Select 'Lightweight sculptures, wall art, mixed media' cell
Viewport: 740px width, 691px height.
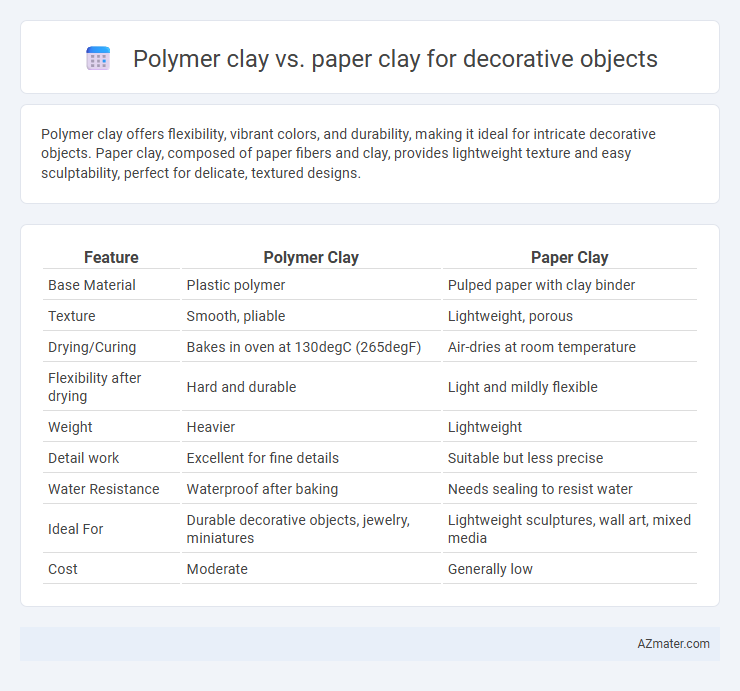pyautogui.click(x=570, y=529)
